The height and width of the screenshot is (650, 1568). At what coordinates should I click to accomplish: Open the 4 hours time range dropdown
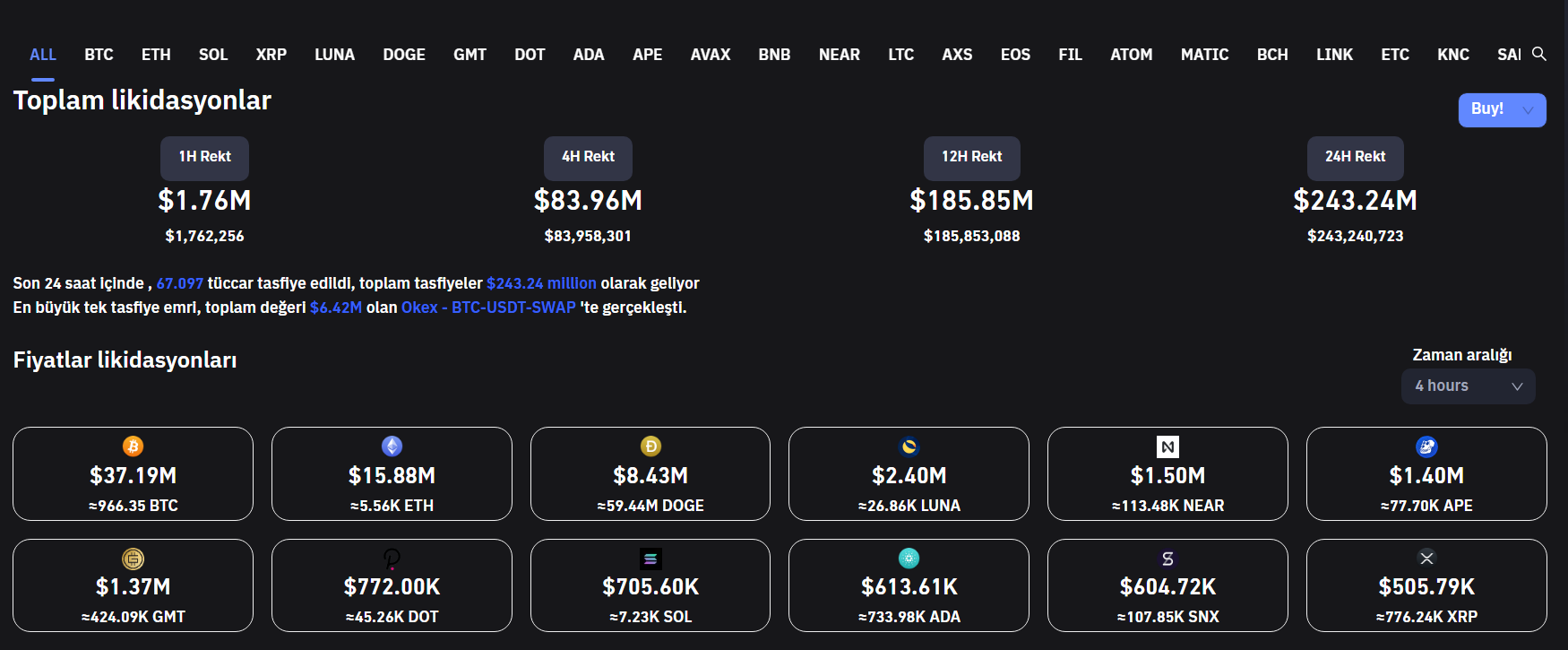click(x=1468, y=386)
